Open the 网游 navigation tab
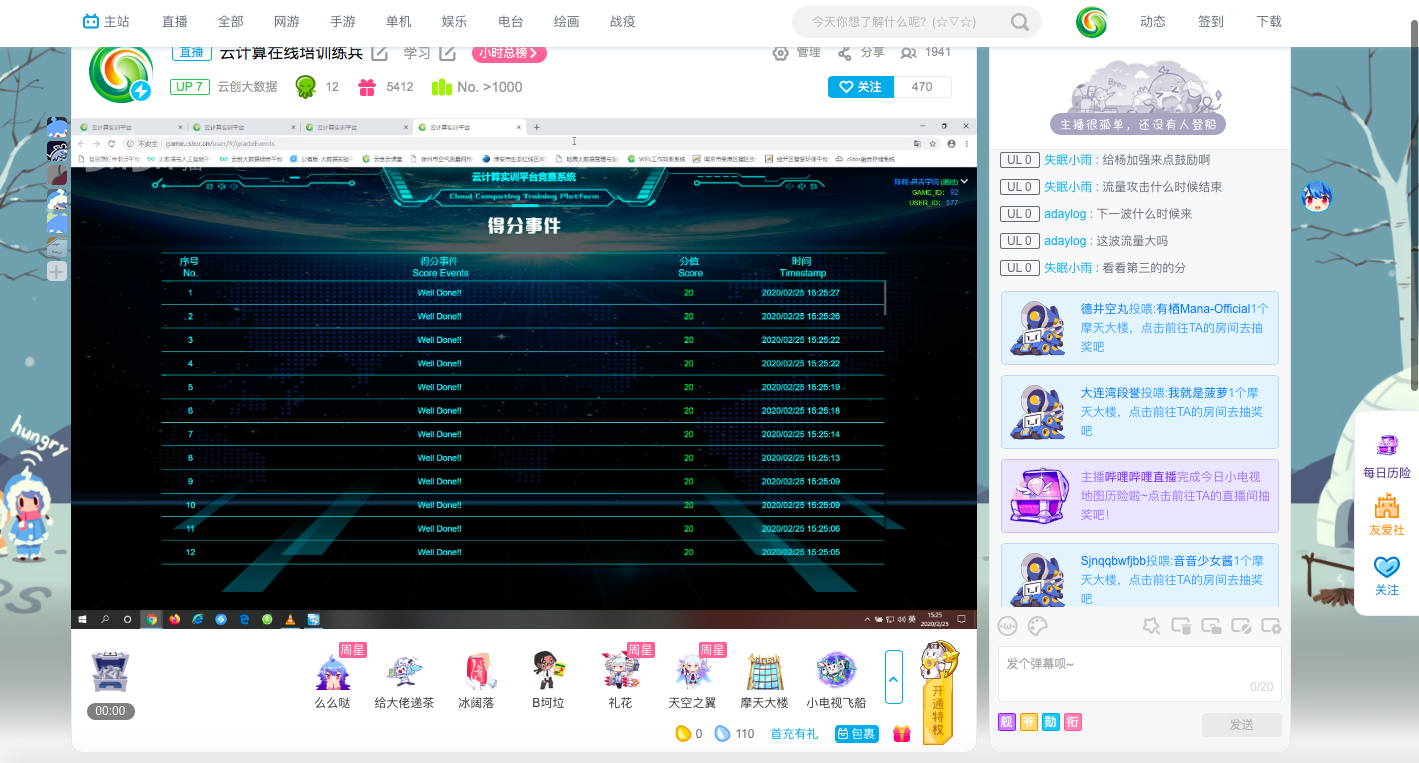Viewport: 1419px width, 763px height. click(286, 22)
